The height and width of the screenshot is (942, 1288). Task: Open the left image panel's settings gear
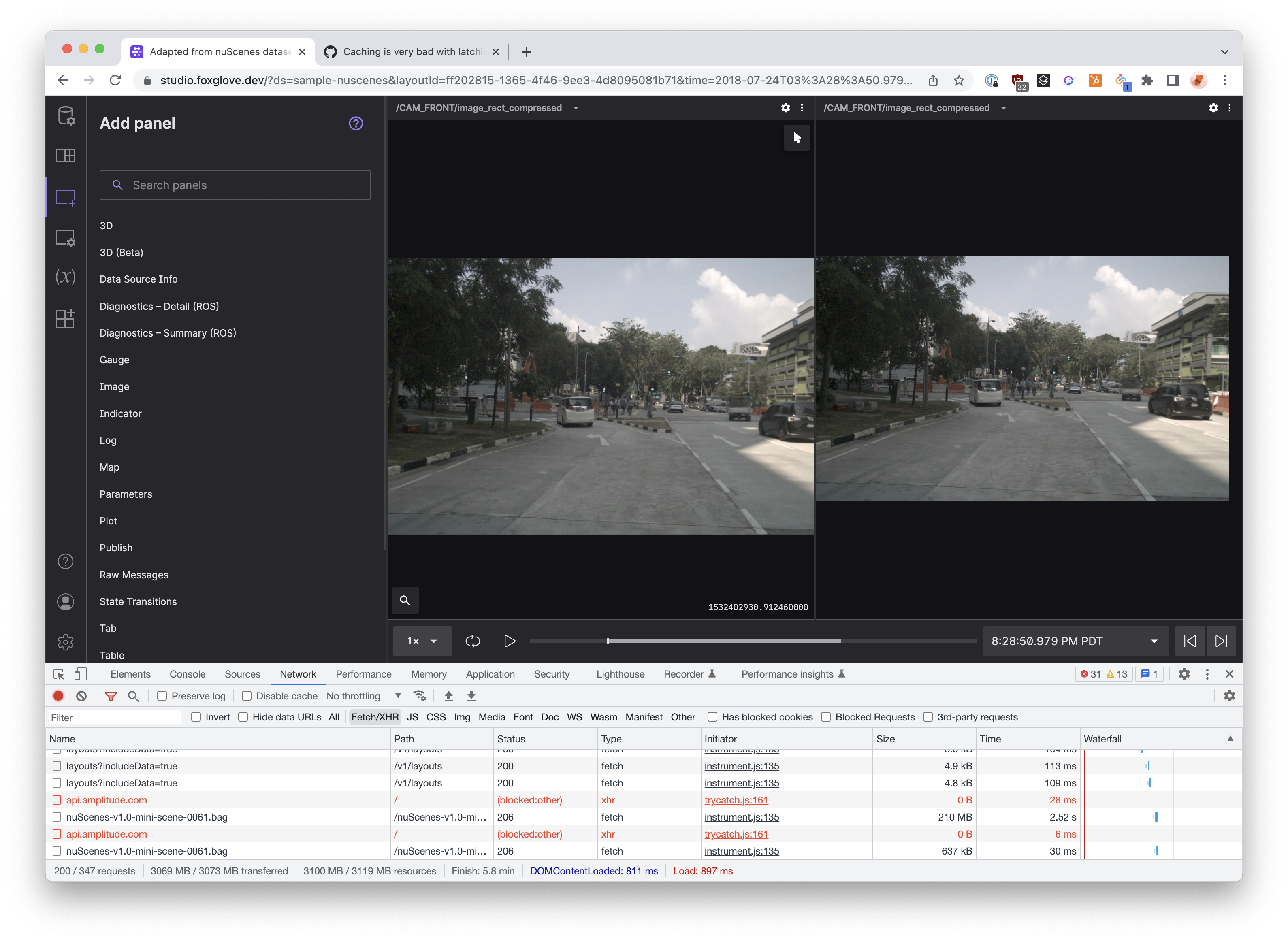(785, 108)
